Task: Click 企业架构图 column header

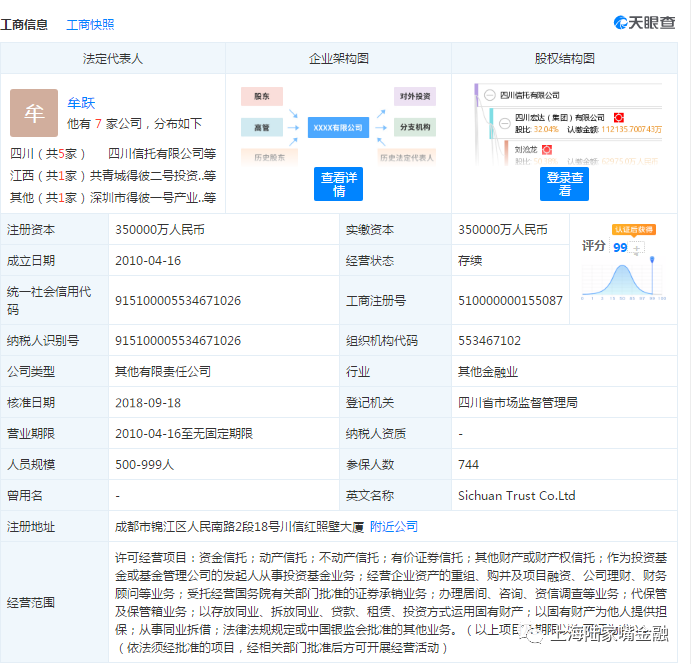Action: (x=338, y=59)
